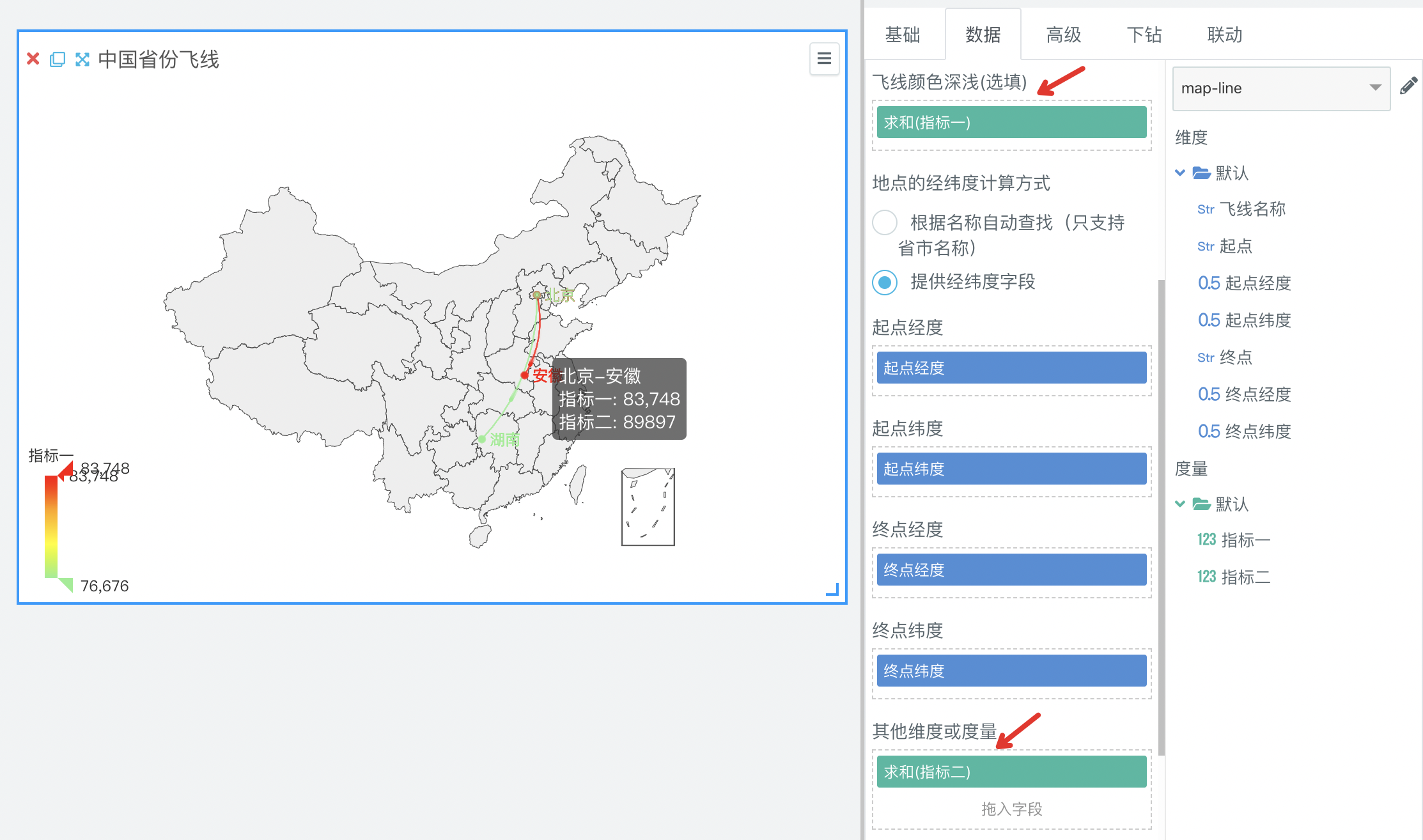
Task: Click the 终点纬度 blue field chip in config
Action: tap(1011, 671)
